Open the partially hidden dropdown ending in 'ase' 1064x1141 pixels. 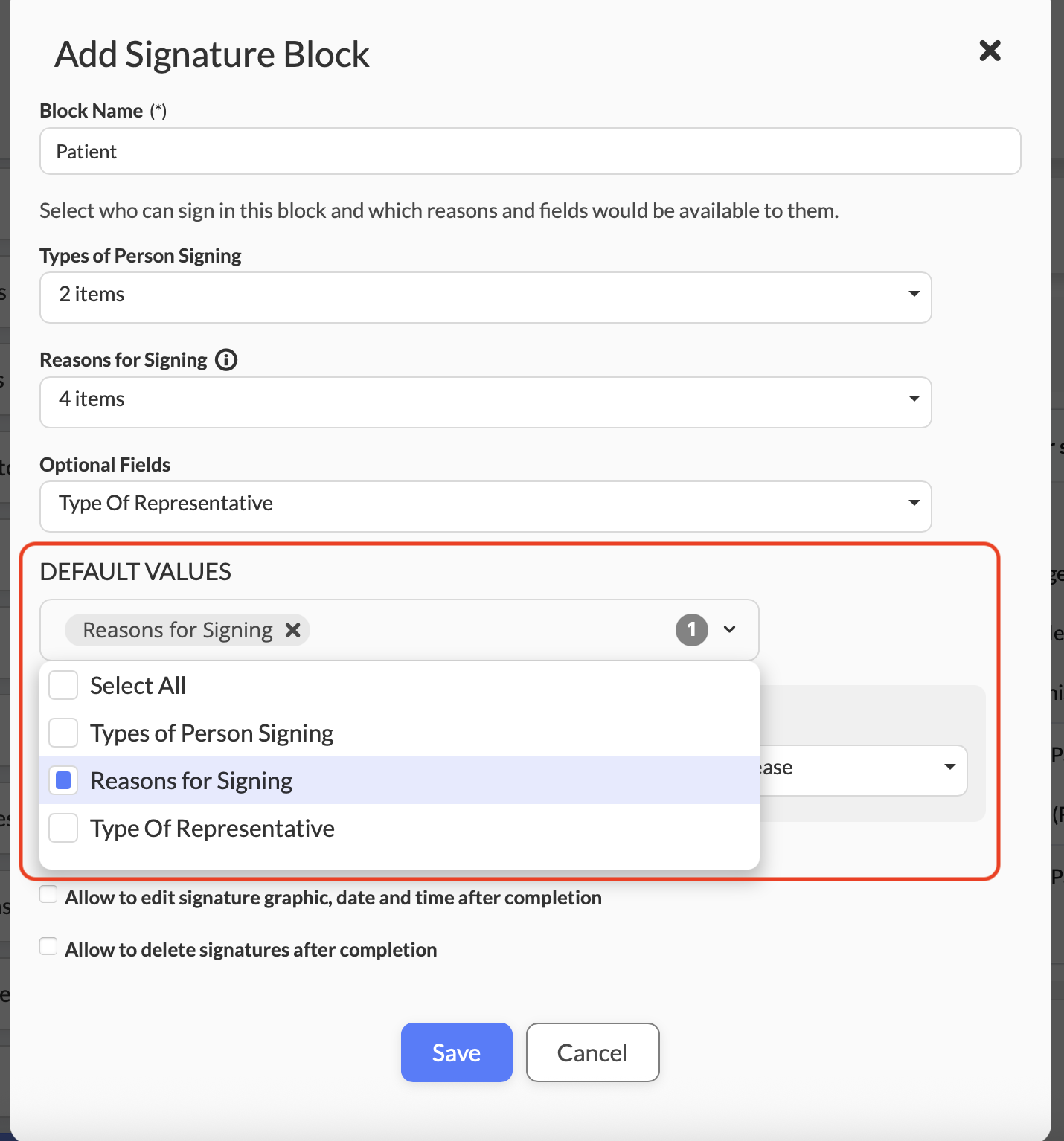click(x=863, y=770)
